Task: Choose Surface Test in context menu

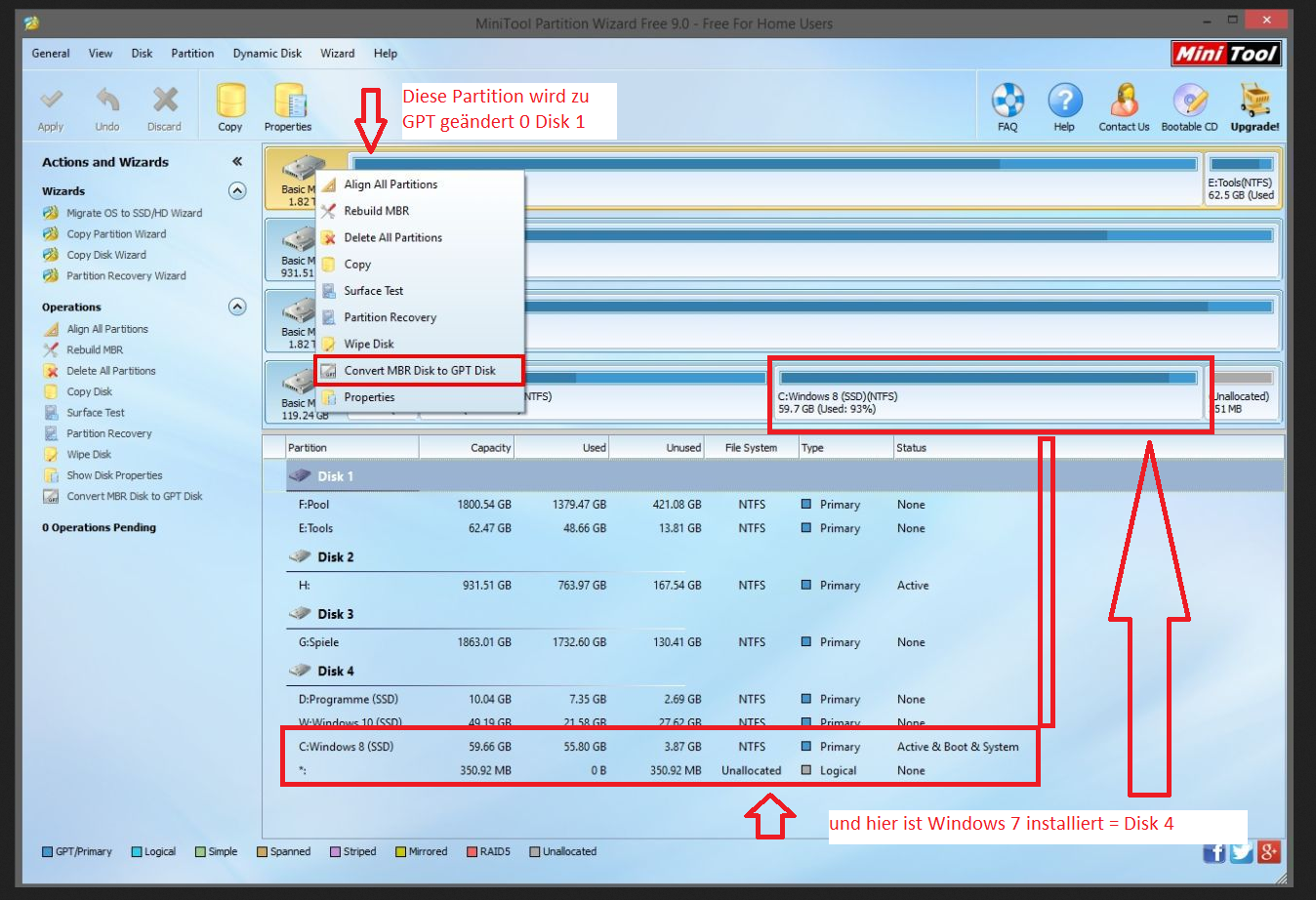Action: 420,291
